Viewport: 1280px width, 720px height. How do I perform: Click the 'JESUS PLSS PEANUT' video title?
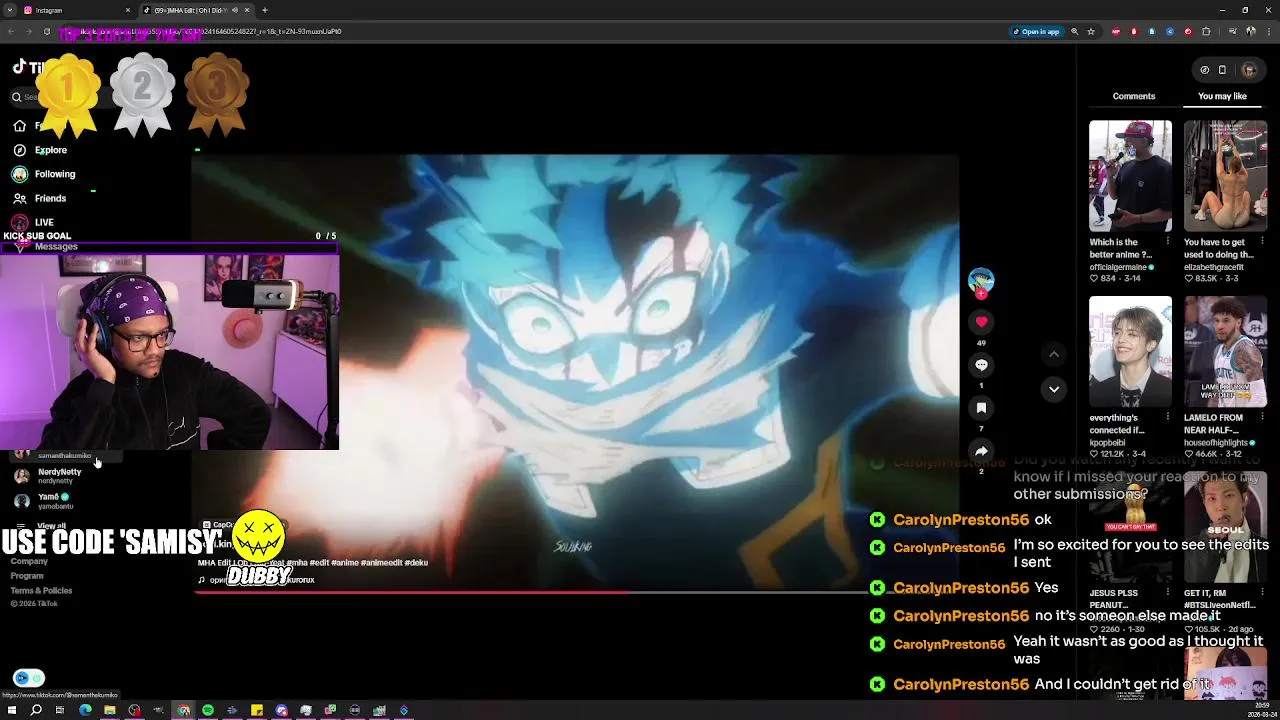point(1114,599)
